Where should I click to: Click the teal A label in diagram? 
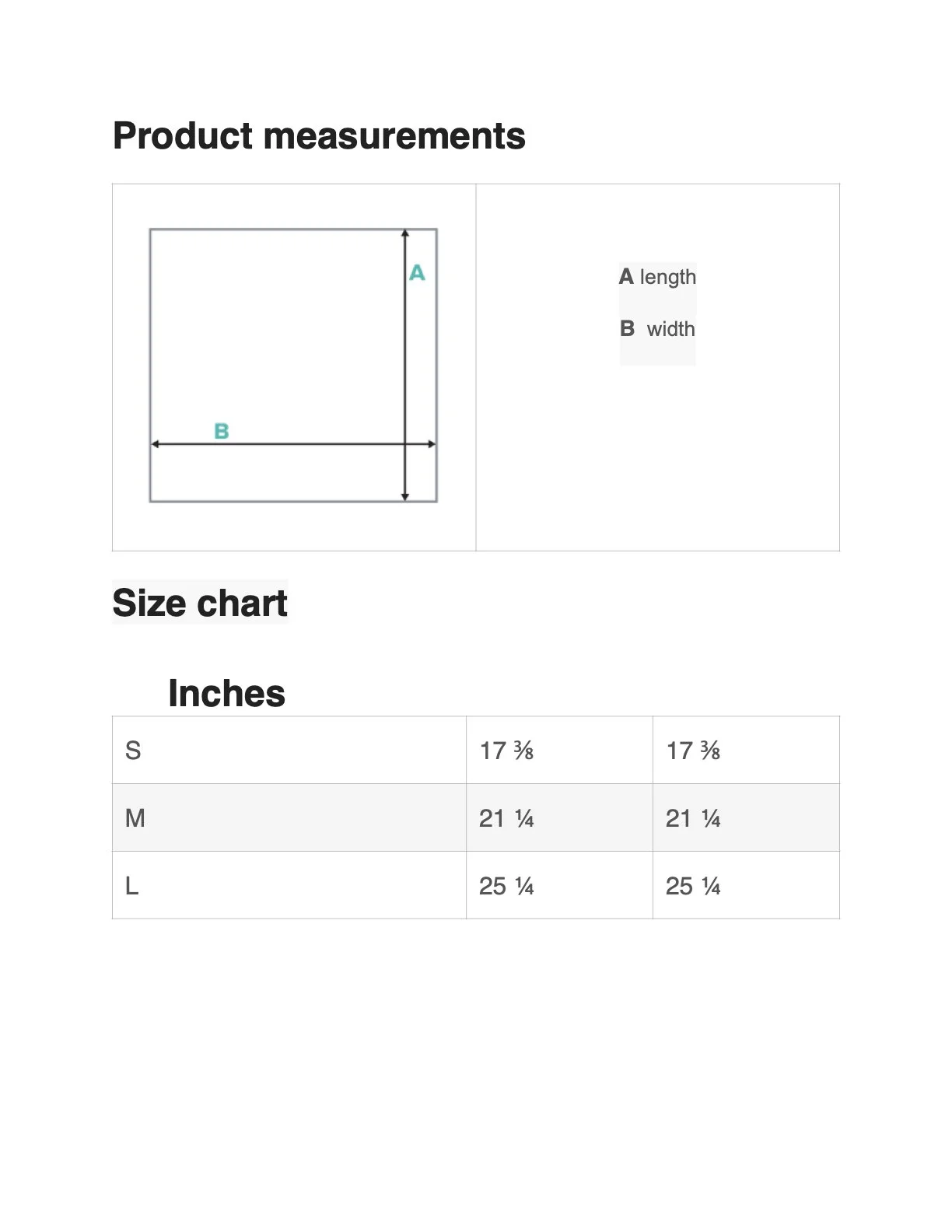point(417,273)
